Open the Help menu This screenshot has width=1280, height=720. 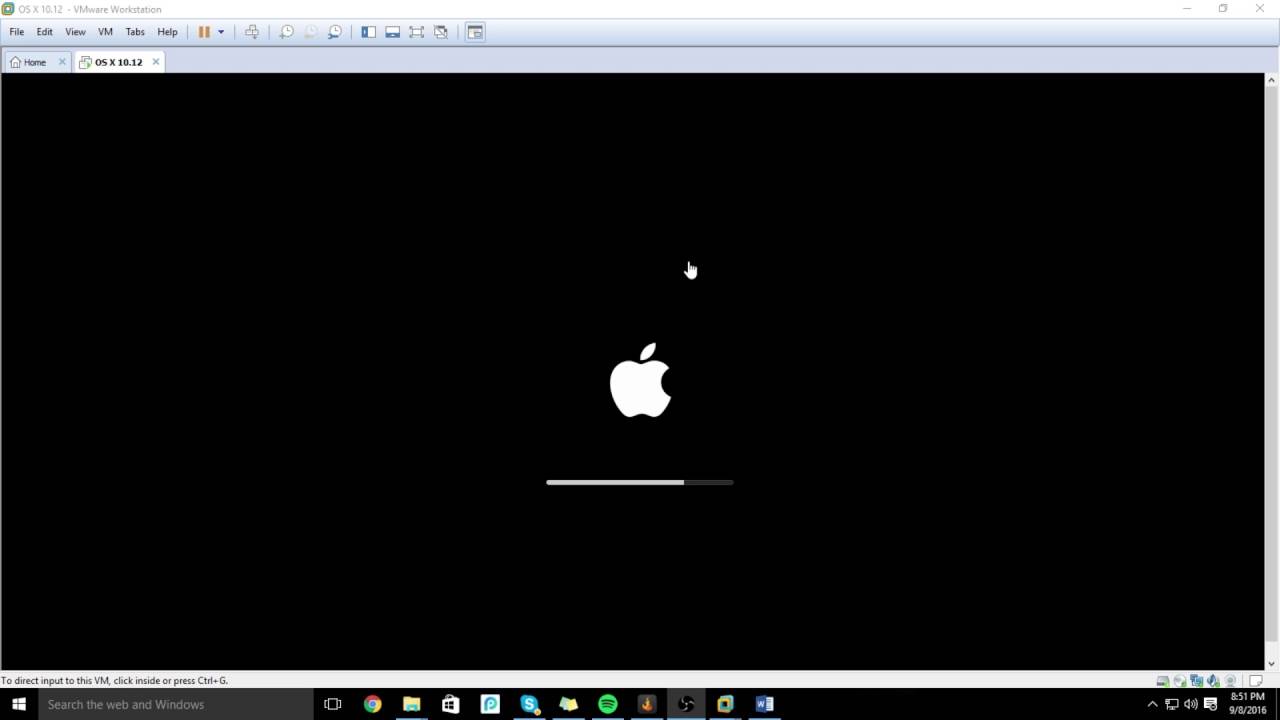[x=167, y=32]
